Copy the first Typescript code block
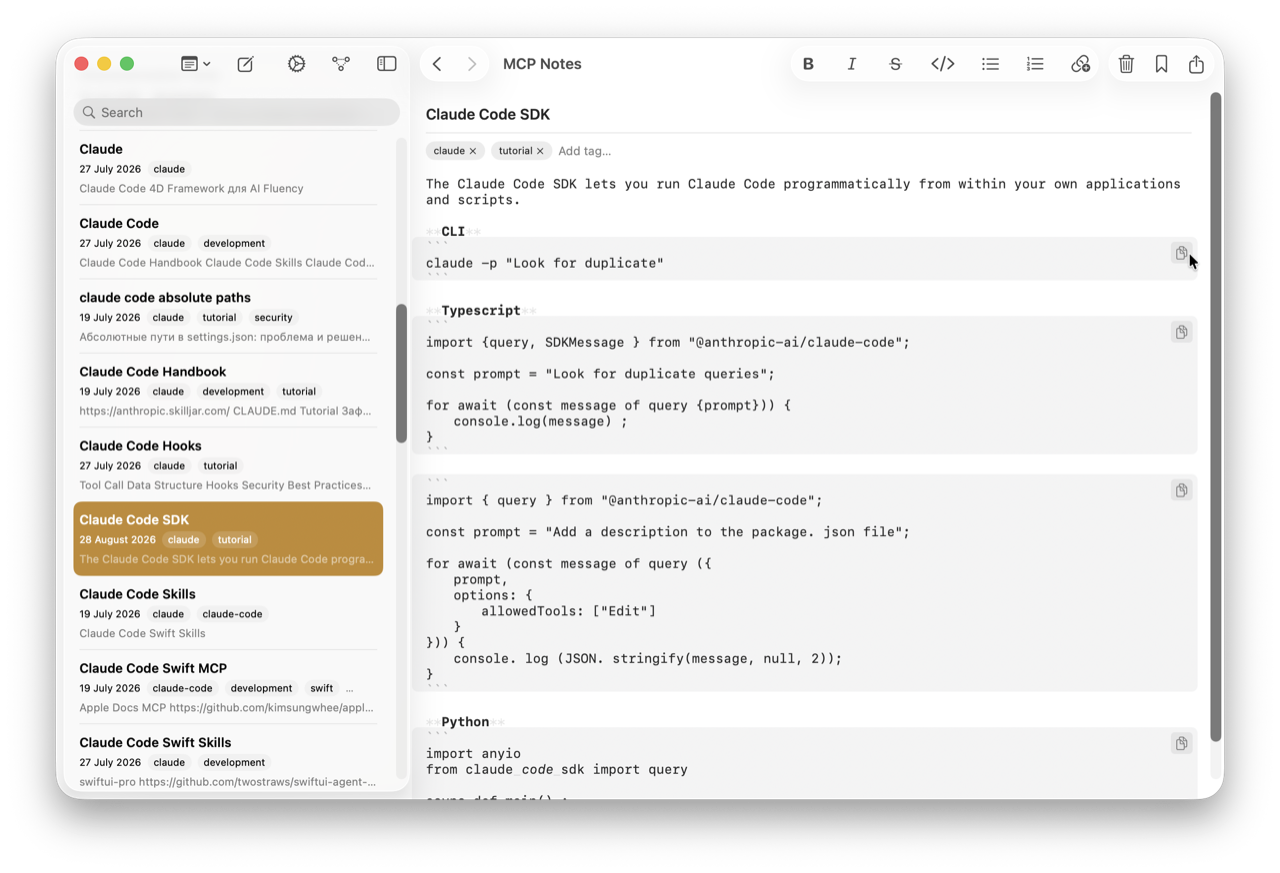Screen dimensions: 1280x873 pyautogui.click(x=1181, y=332)
